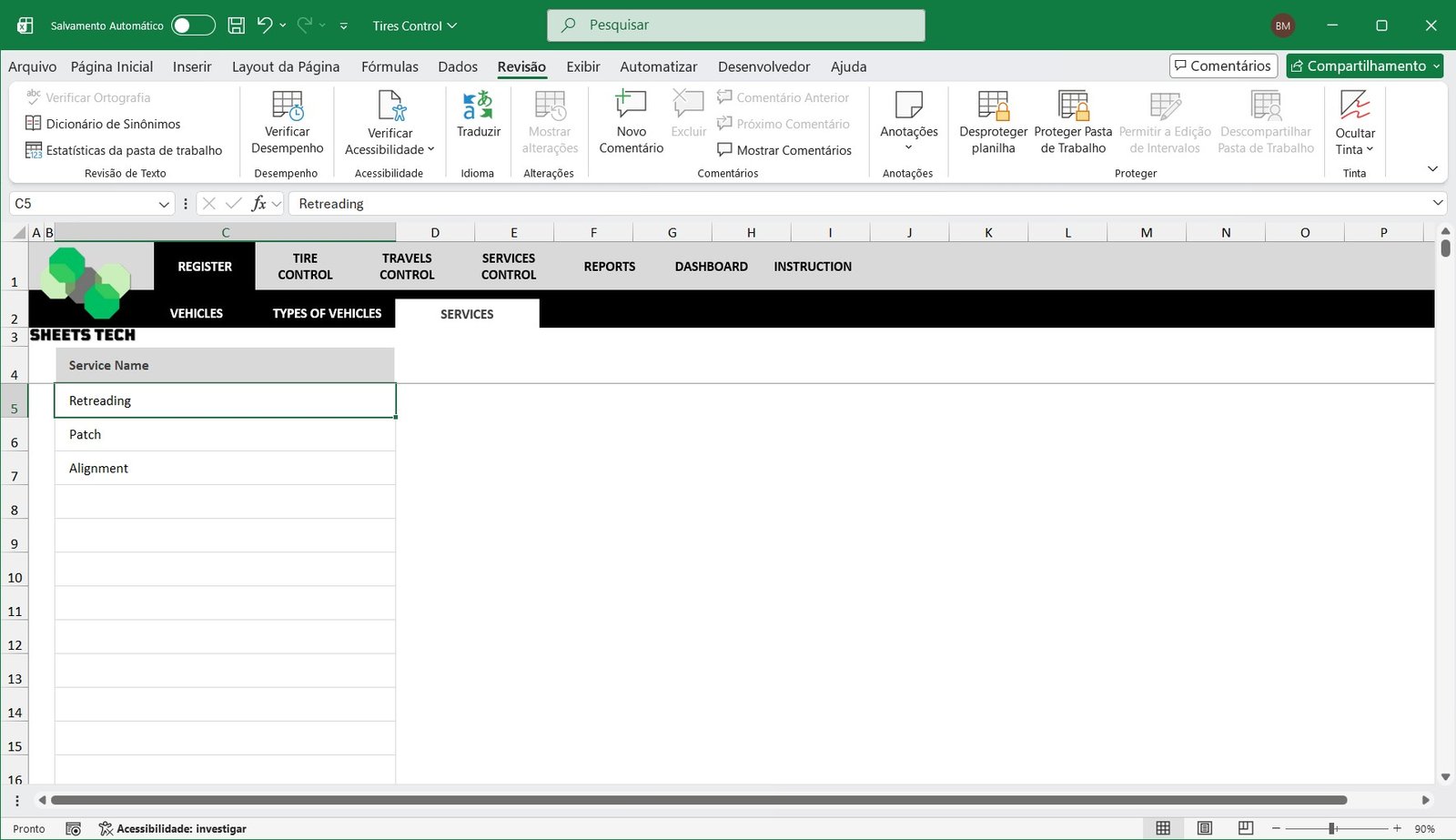
Task: Click Desproteger planilha icon
Action: (x=993, y=106)
